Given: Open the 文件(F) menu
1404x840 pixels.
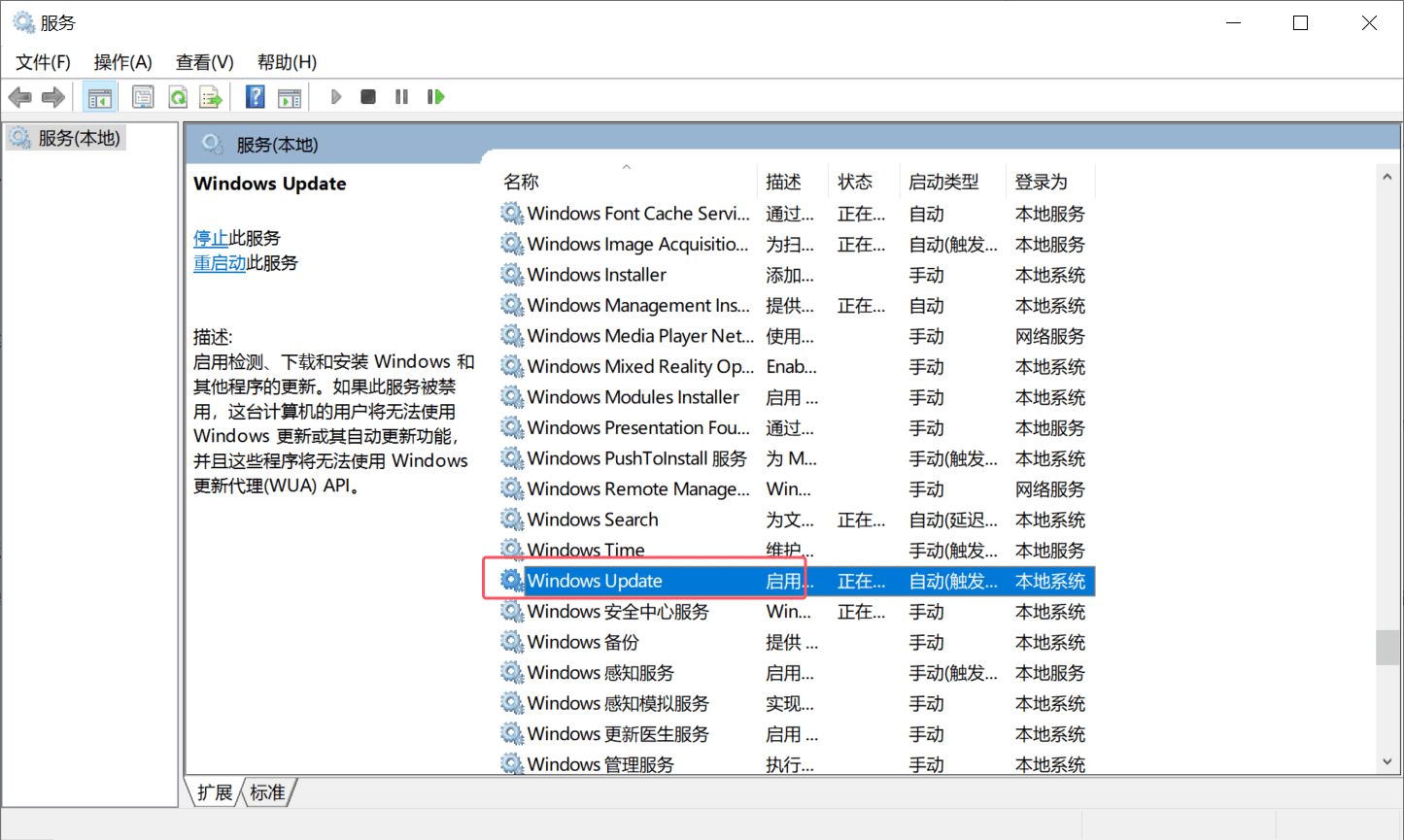Looking at the screenshot, I should tap(43, 62).
